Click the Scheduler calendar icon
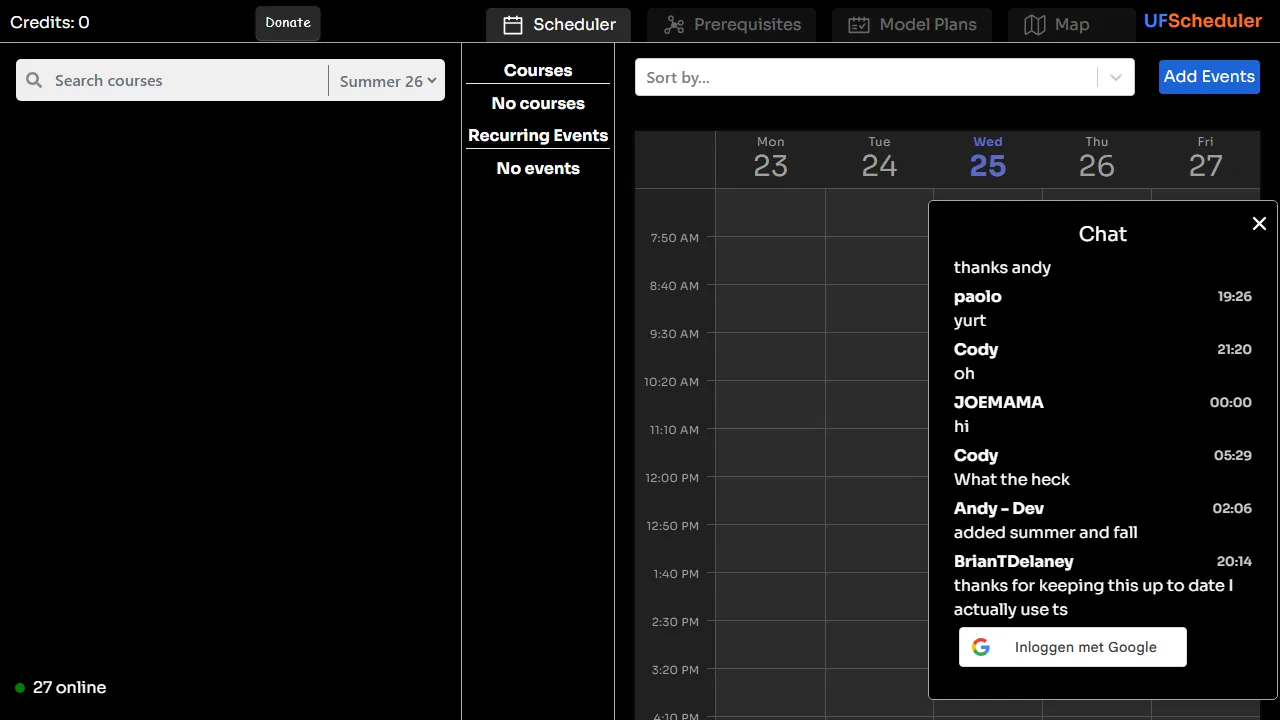Viewport: 1280px width, 720px height. click(513, 24)
